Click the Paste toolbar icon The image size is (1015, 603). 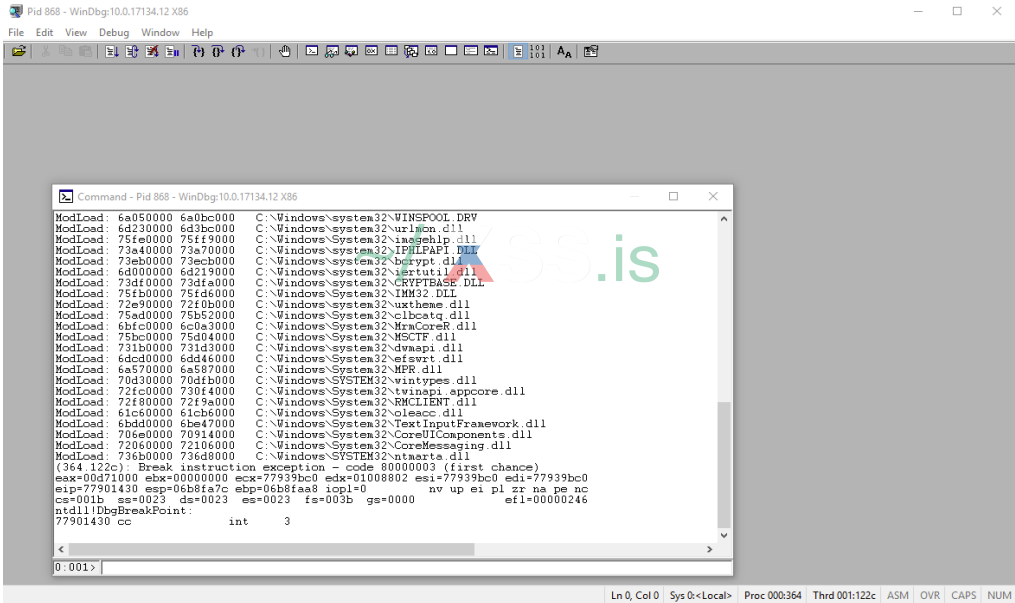pos(85,51)
